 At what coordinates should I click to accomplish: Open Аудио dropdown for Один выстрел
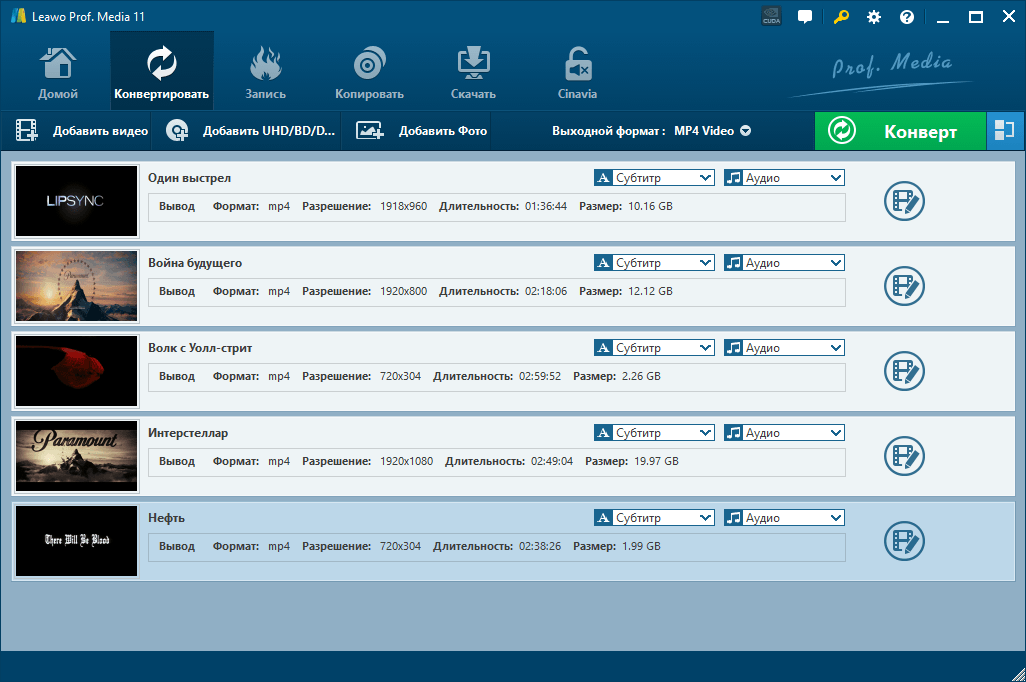coord(784,178)
